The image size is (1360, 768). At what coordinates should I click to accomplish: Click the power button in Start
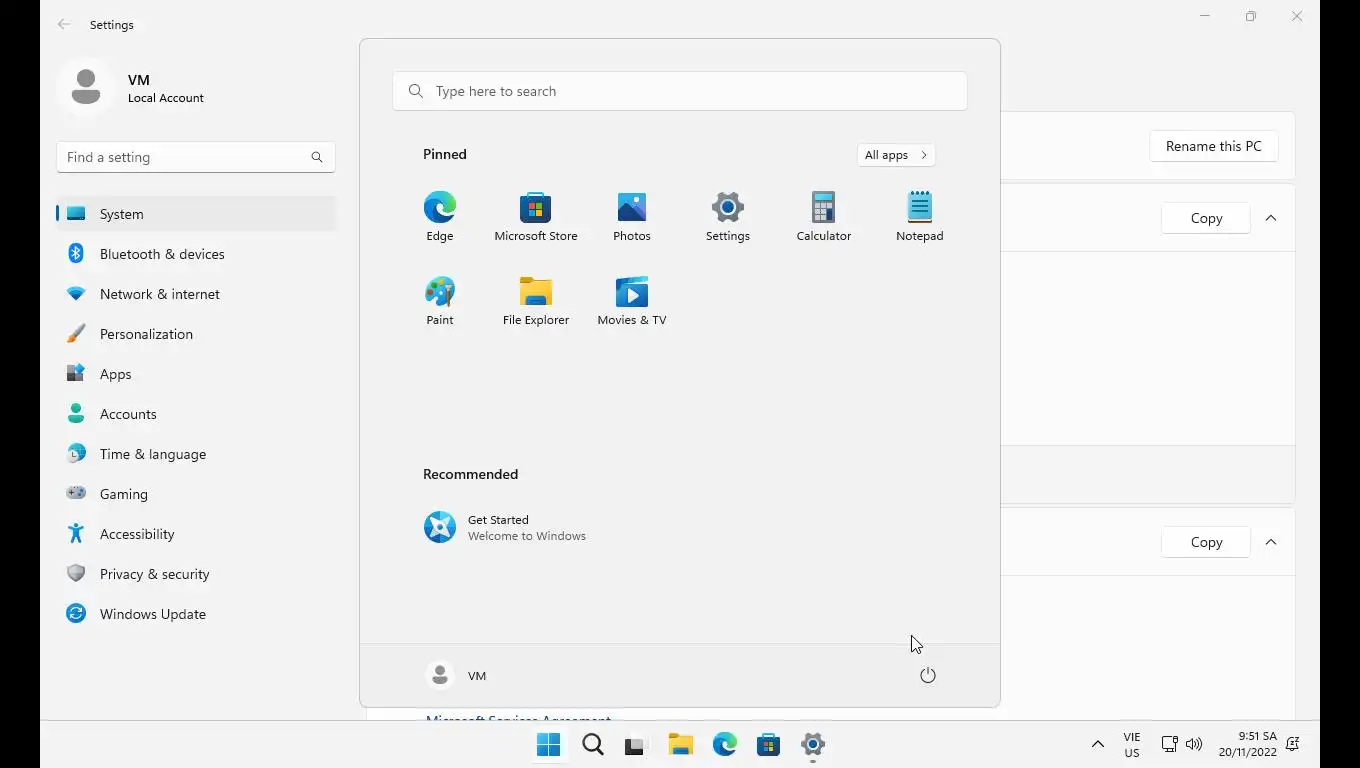[x=928, y=676]
